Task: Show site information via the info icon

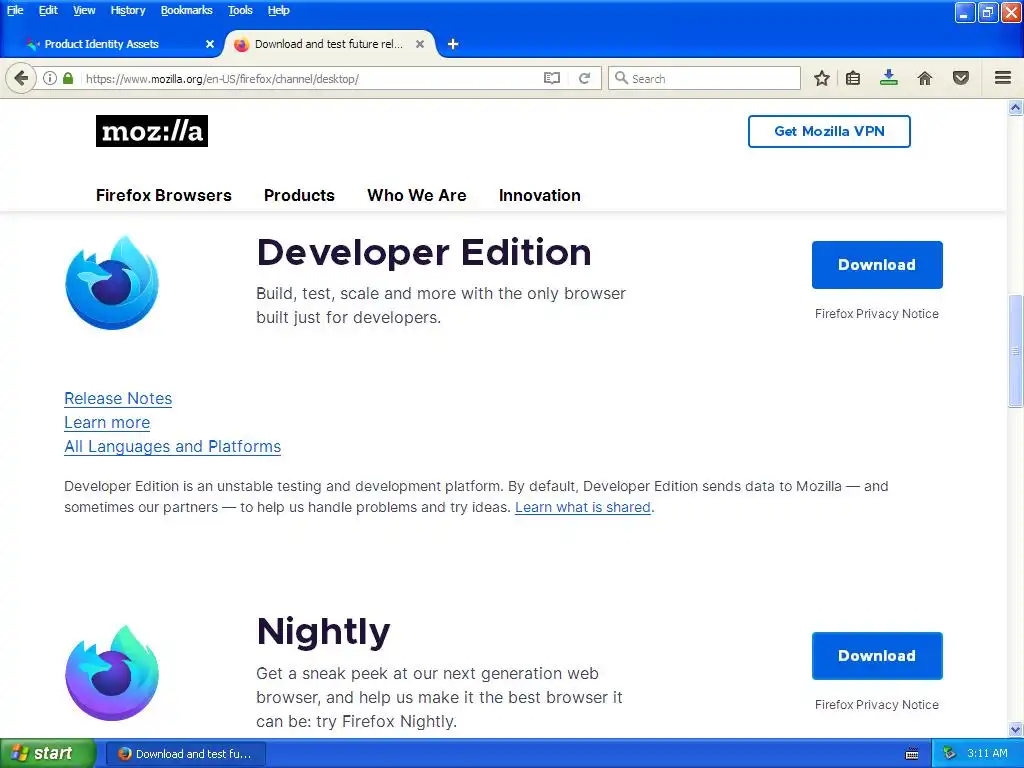Action: pyautogui.click(x=50, y=78)
